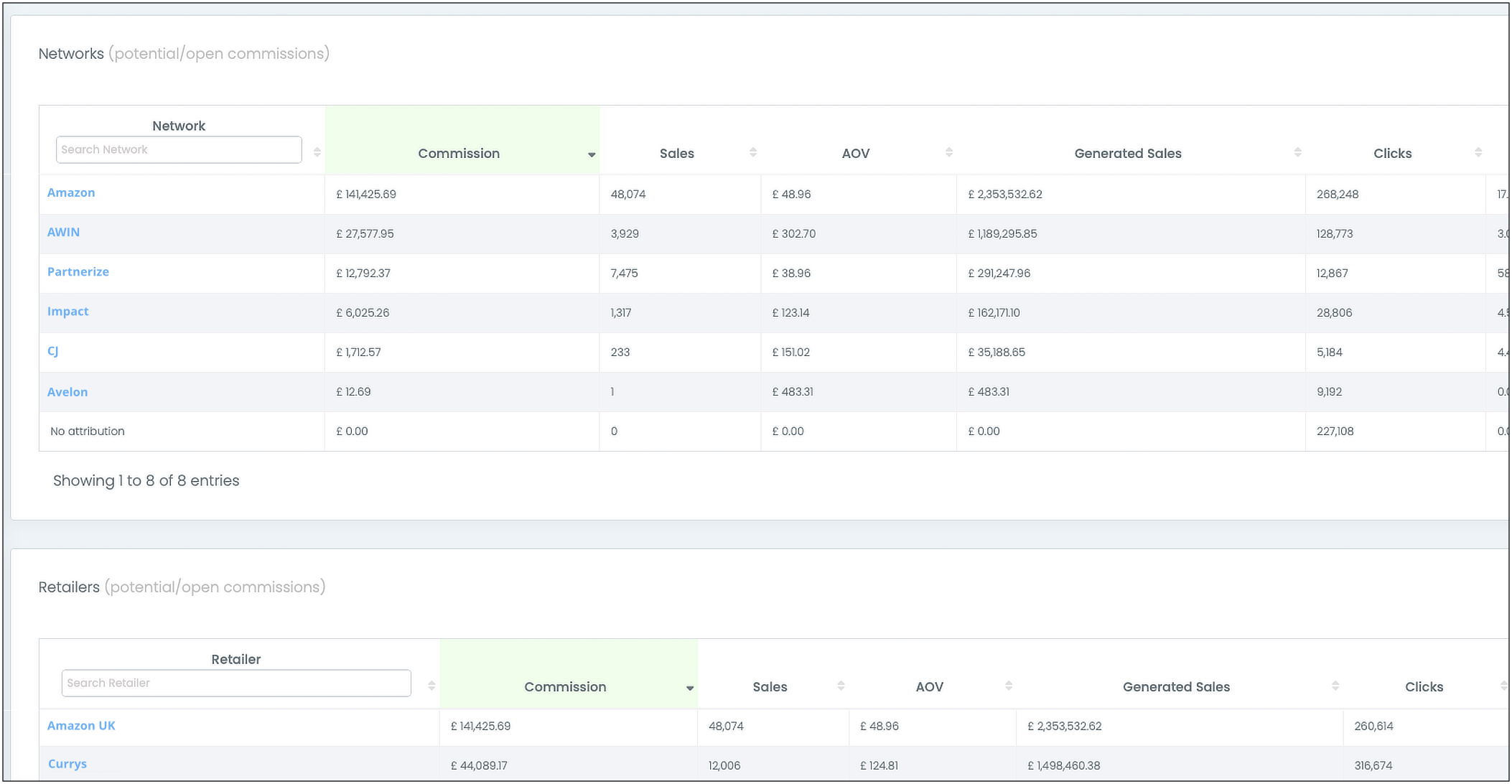The width and height of the screenshot is (1512, 784).
Task: Click the Clicks column sort icon
Action: pos(1478,151)
